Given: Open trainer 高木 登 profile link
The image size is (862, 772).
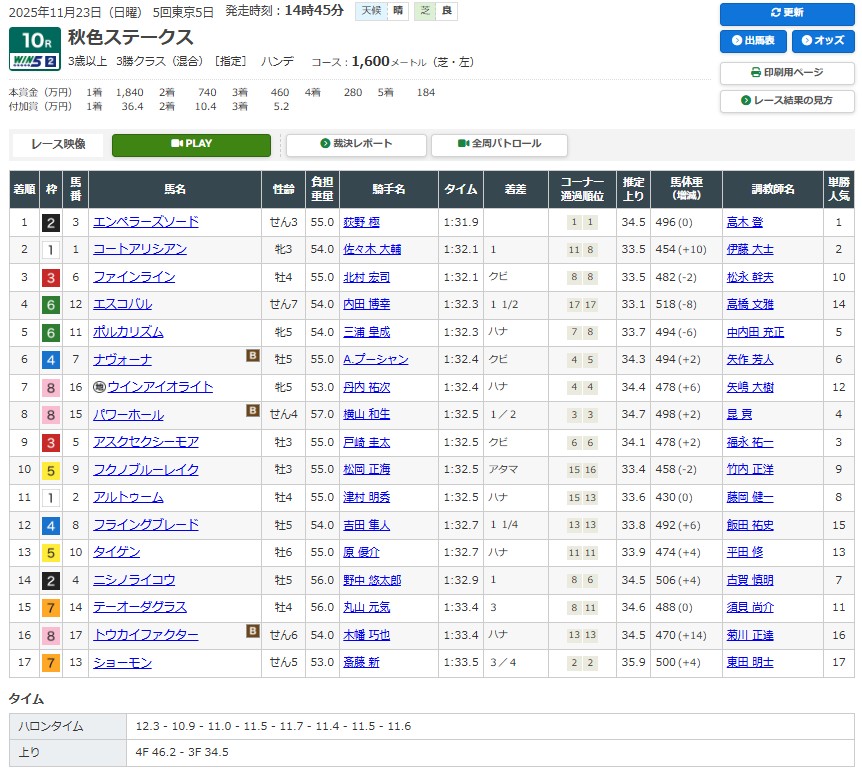Looking at the screenshot, I should (x=744, y=222).
